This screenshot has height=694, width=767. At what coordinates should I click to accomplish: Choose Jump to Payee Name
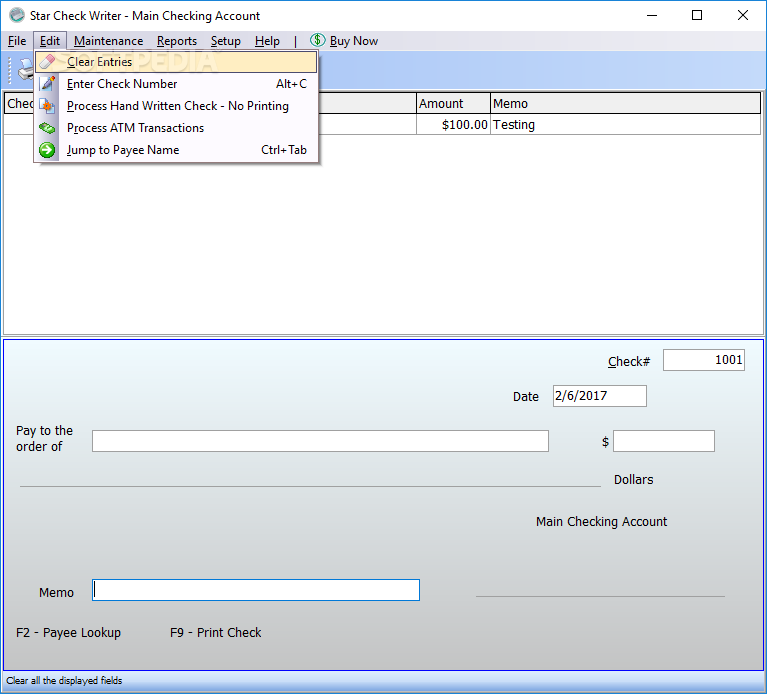point(176,150)
